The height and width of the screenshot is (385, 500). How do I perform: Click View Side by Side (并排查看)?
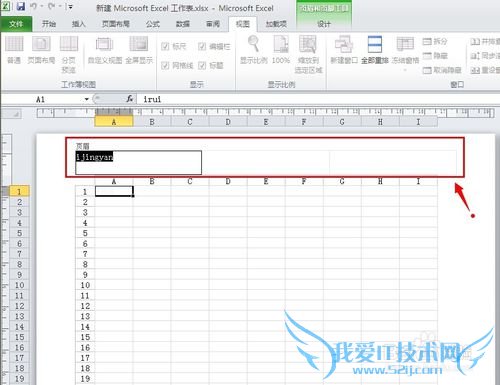pos(485,41)
